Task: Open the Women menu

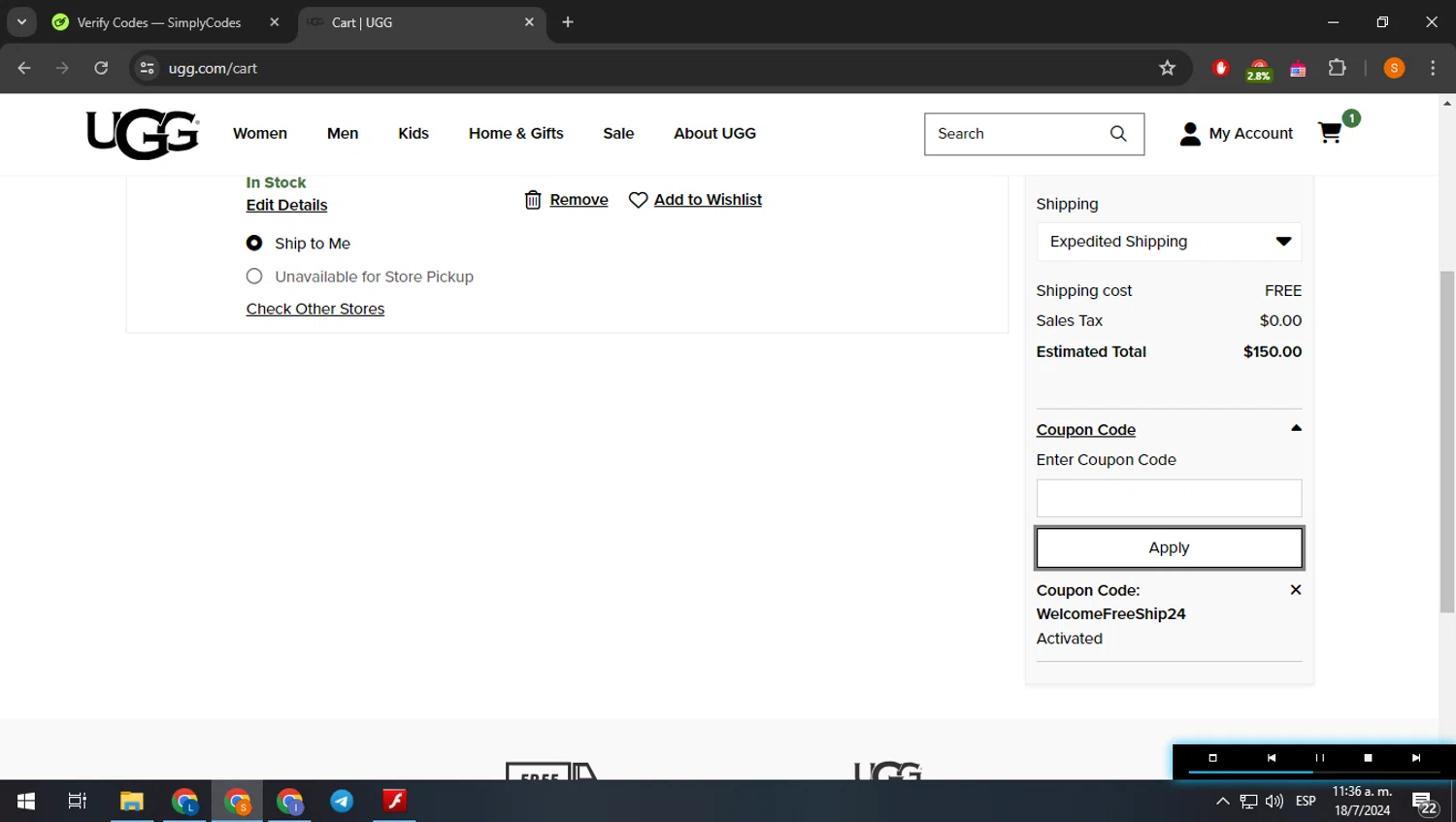Action: (x=260, y=133)
